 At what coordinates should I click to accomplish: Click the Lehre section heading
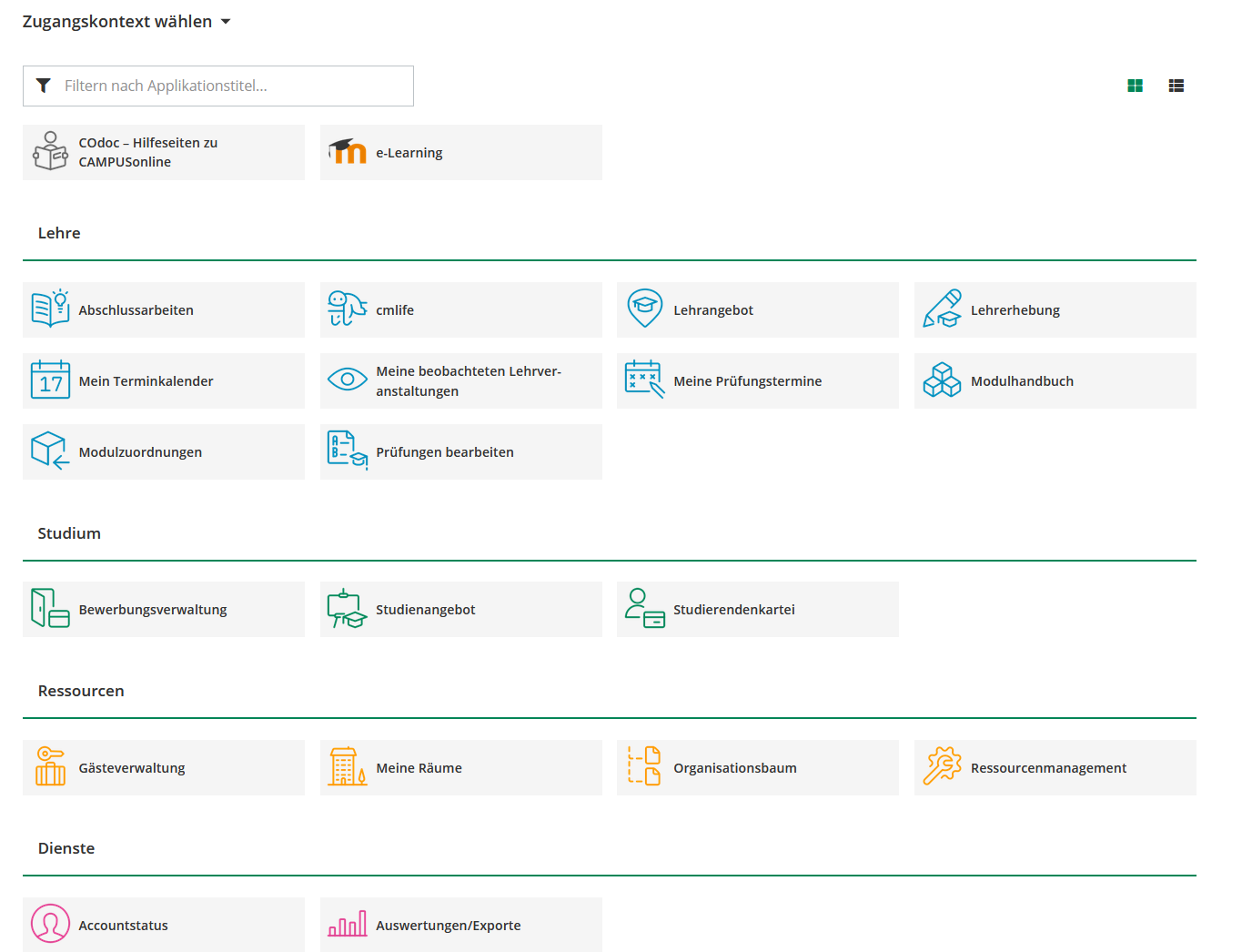[x=59, y=233]
